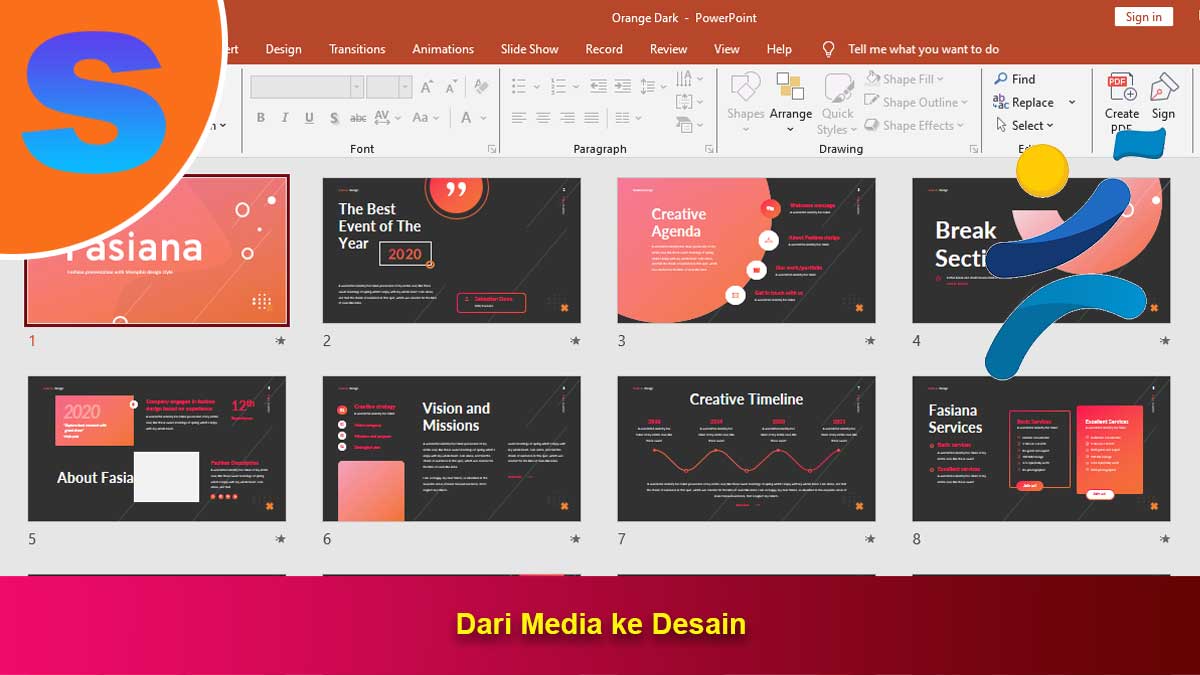
Task: Justify the text
Action: pos(591,118)
